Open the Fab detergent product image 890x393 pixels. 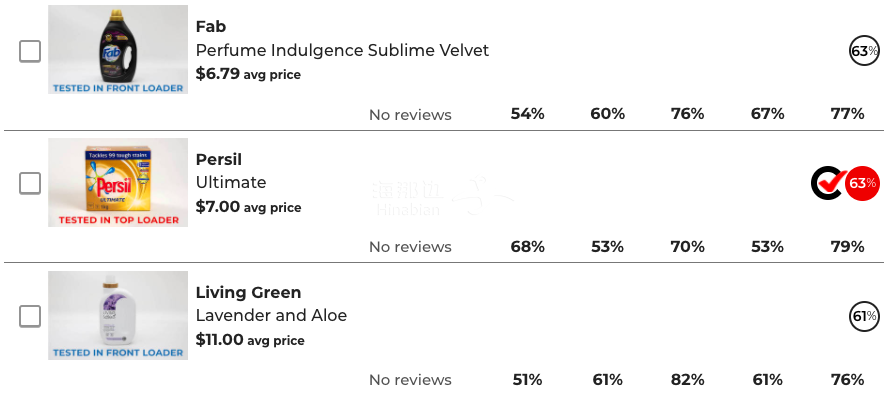pos(118,49)
